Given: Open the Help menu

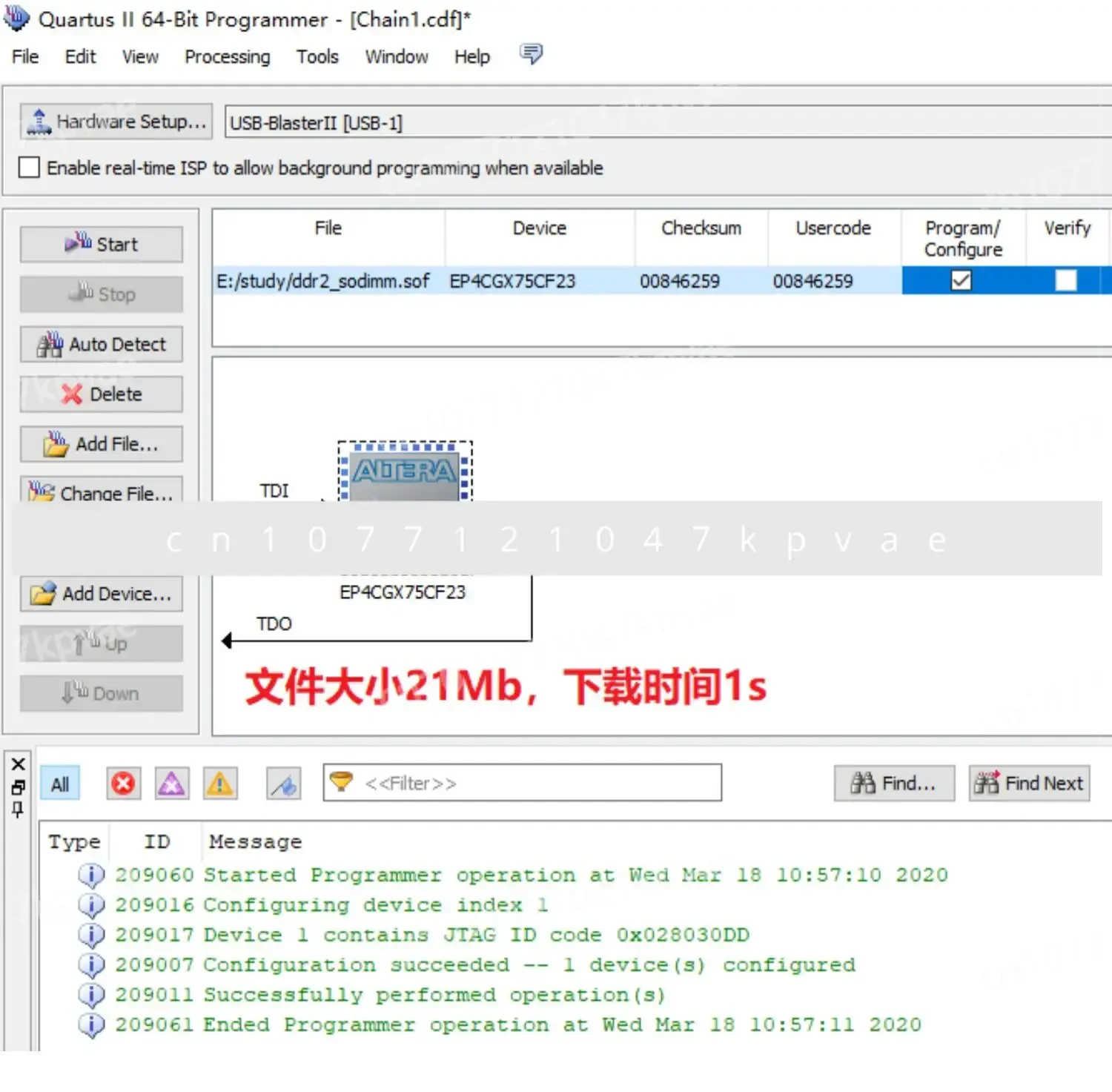Looking at the screenshot, I should point(472,56).
